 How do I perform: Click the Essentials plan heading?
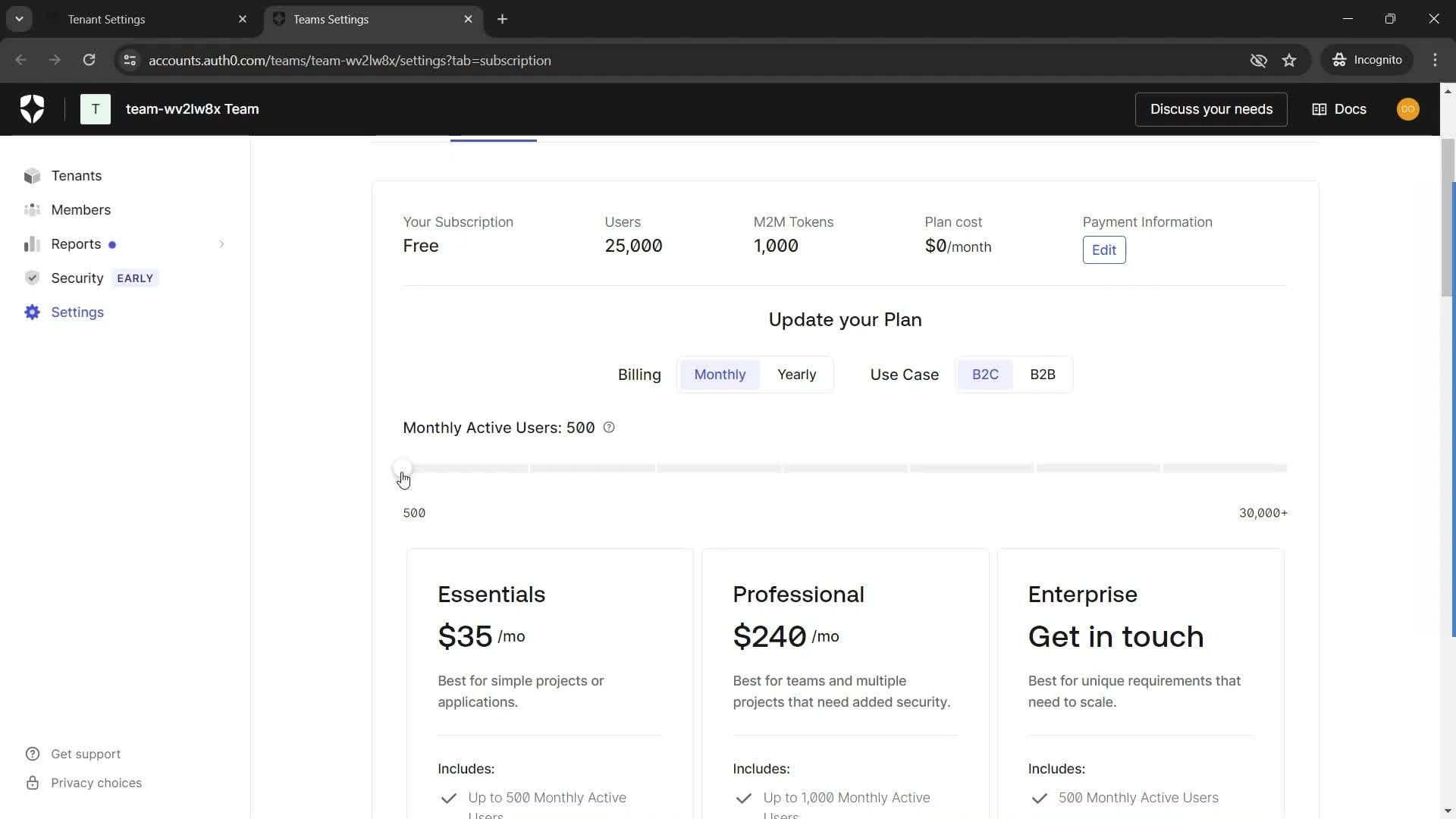pos(491,595)
